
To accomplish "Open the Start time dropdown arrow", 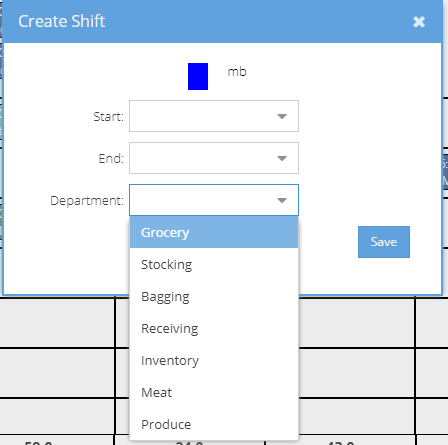I will tap(282, 116).
